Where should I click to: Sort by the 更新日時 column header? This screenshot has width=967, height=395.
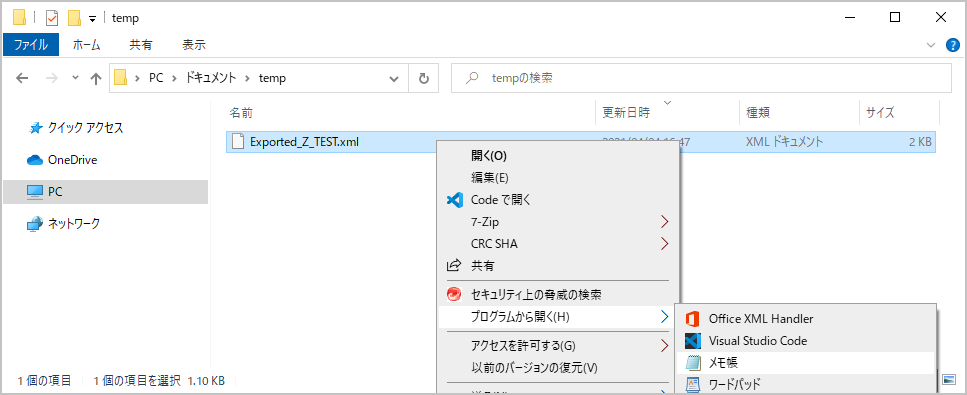click(625, 113)
